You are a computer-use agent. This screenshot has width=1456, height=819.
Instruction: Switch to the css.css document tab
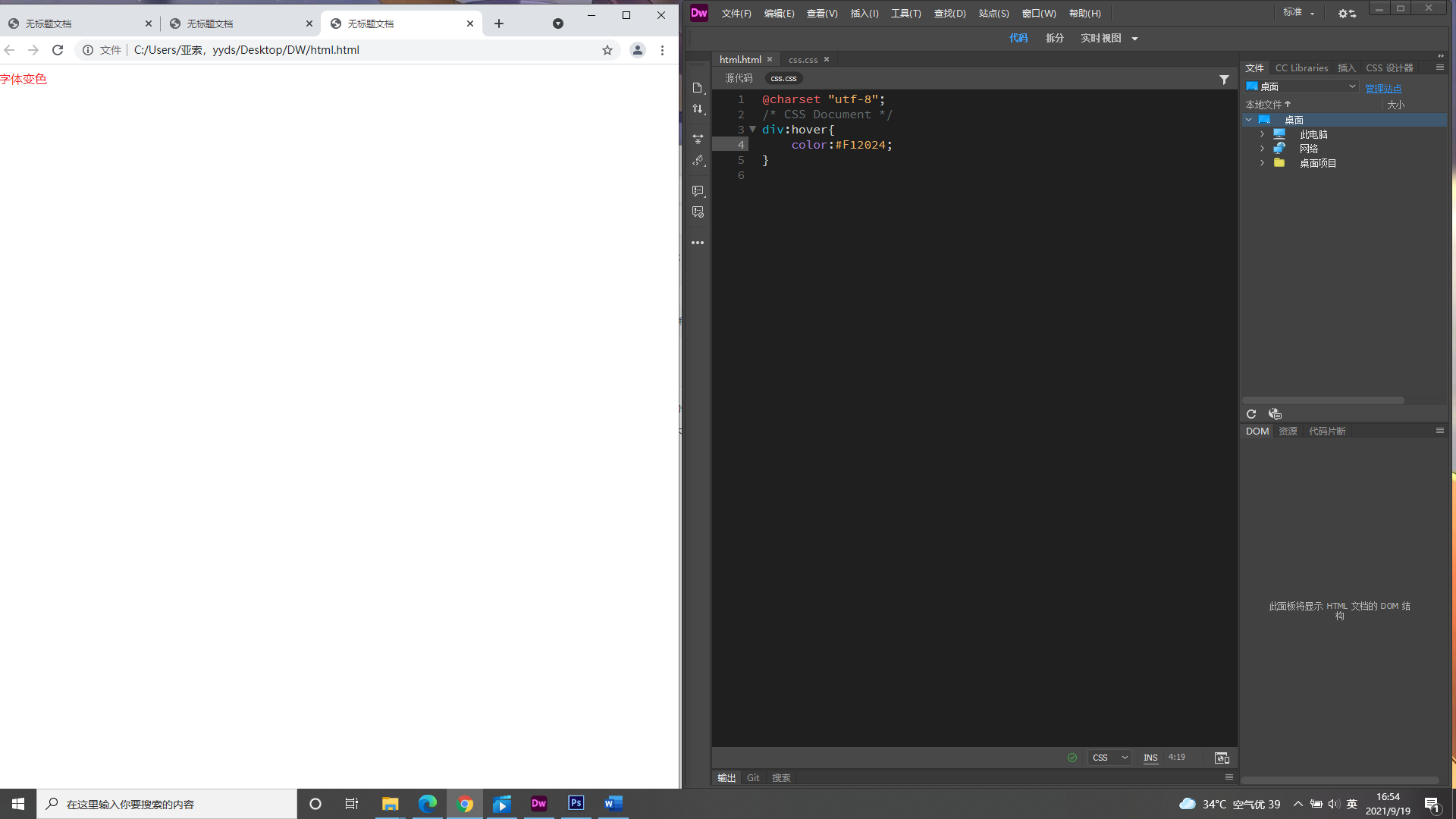[802, 59]
